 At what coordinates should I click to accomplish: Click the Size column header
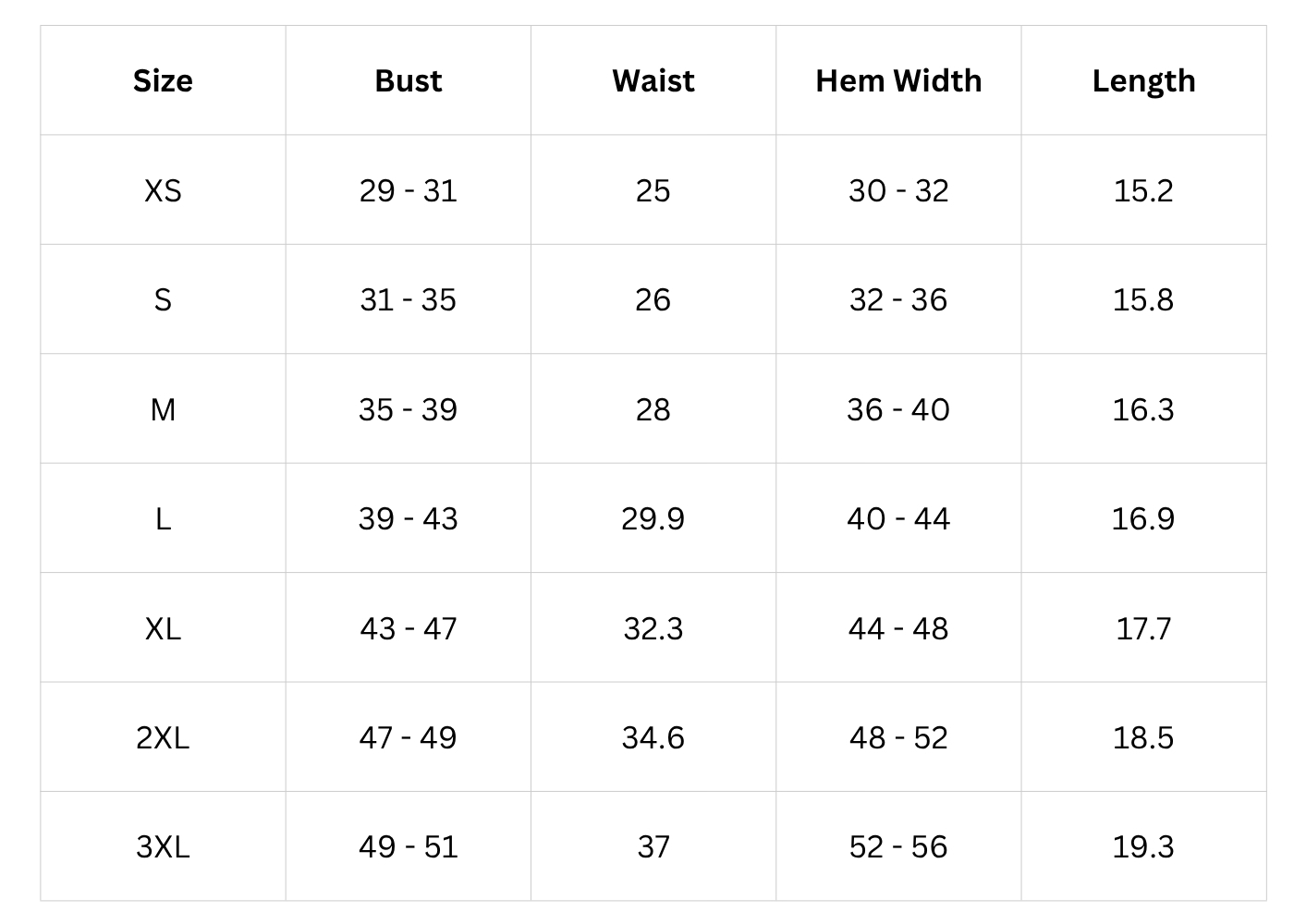tap(163, 81)
